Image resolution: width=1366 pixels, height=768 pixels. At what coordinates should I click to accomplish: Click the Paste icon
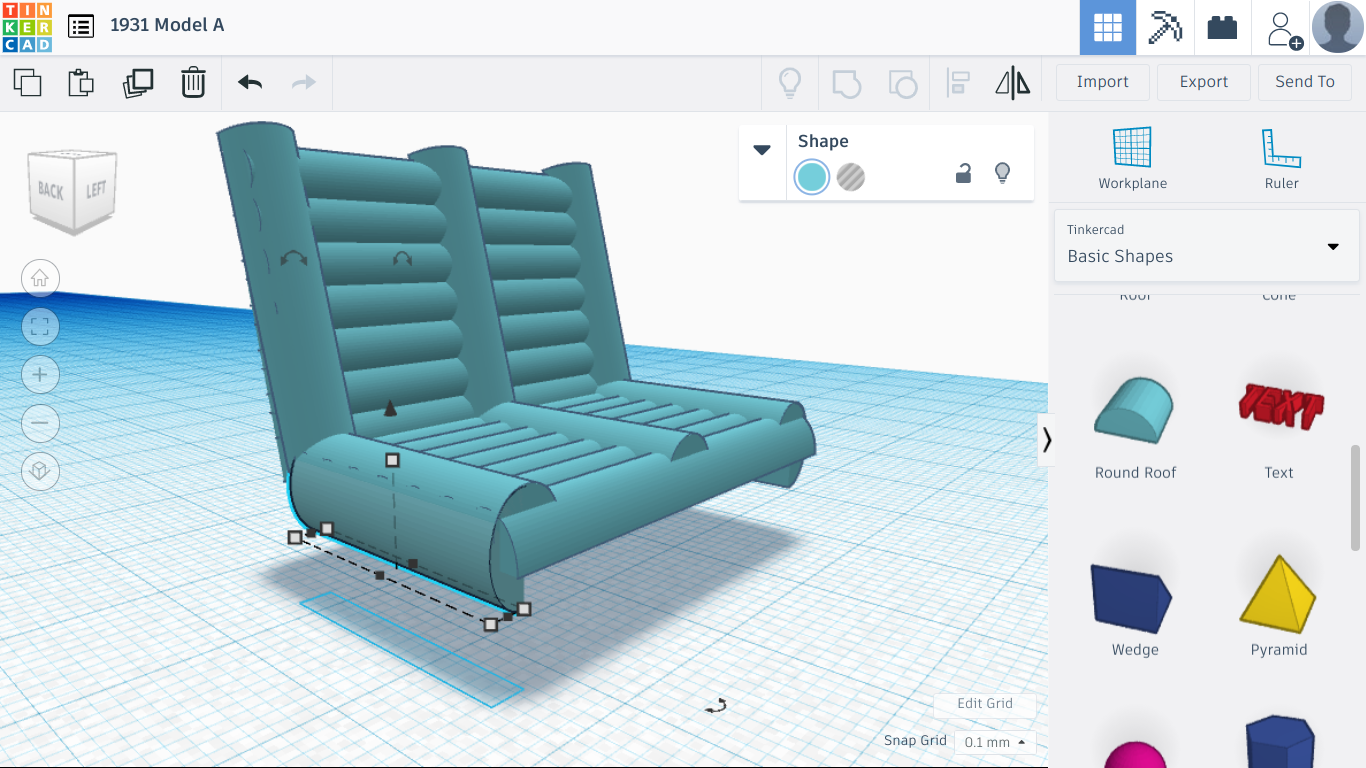[x=81, y=82]
